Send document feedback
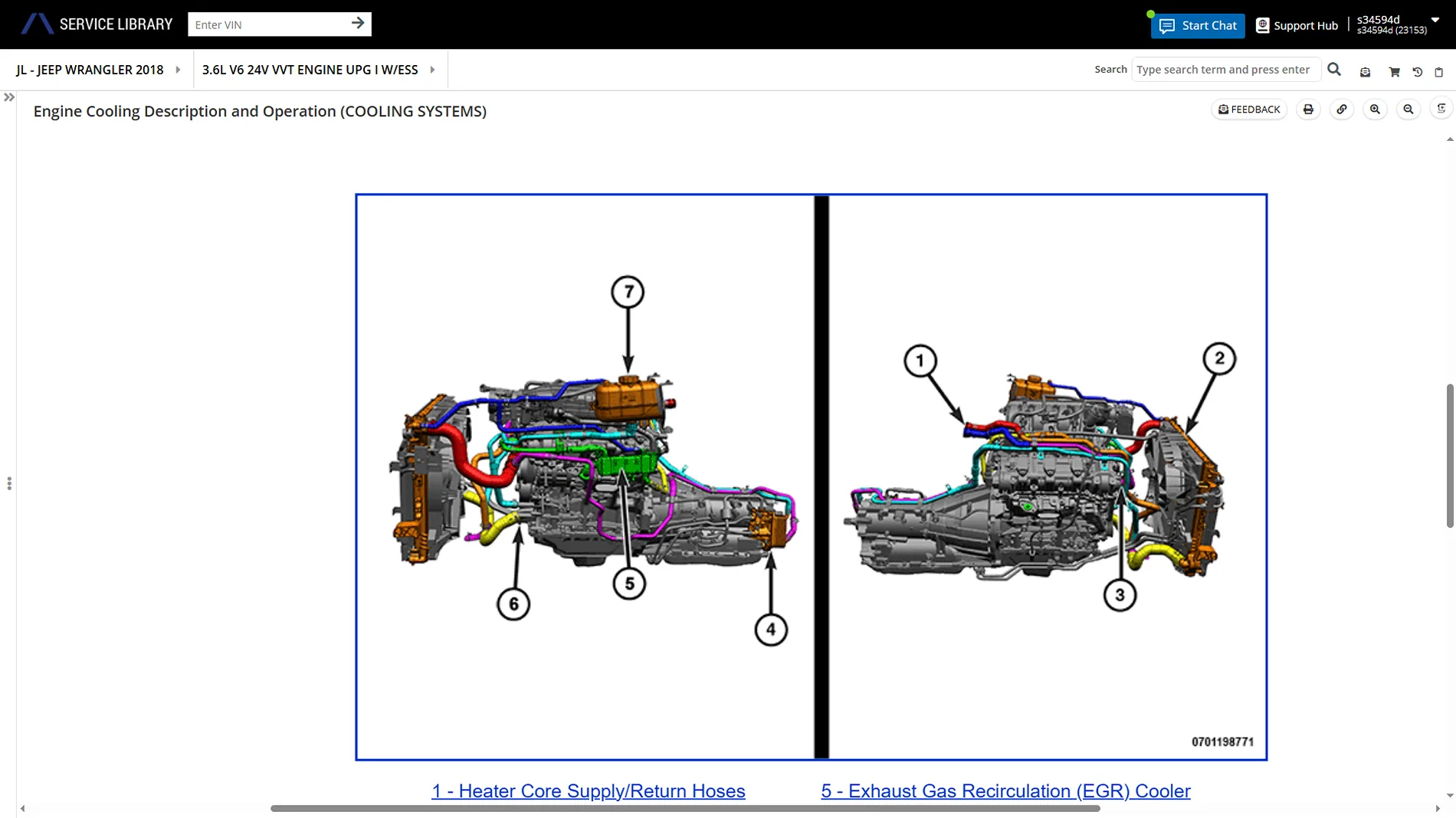Screen dimensions: 1456x818 pyautogui.click(x=1249, y=110)
